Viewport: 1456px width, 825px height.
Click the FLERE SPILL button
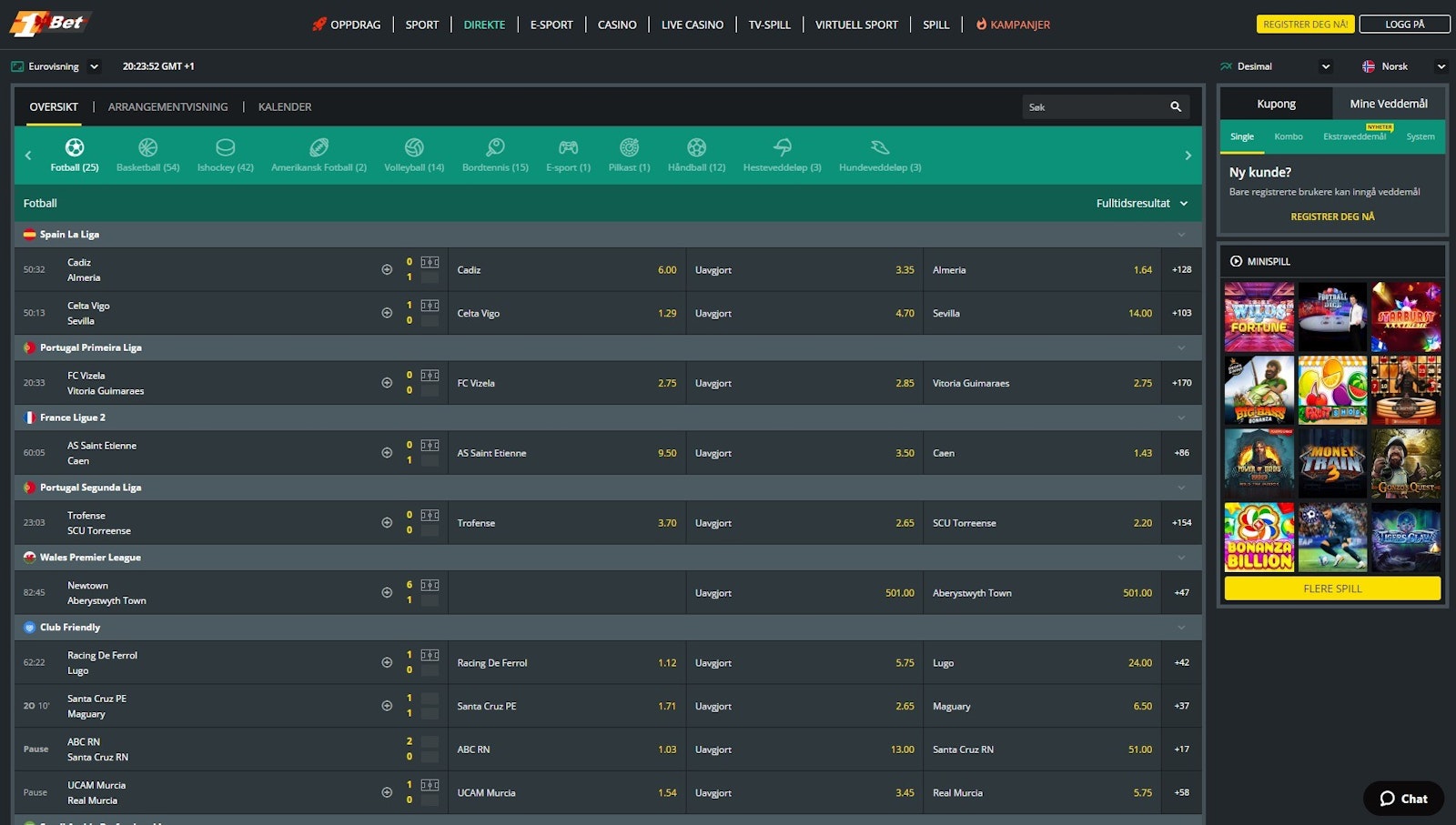pyautogui.click(x=1331, y=589)
